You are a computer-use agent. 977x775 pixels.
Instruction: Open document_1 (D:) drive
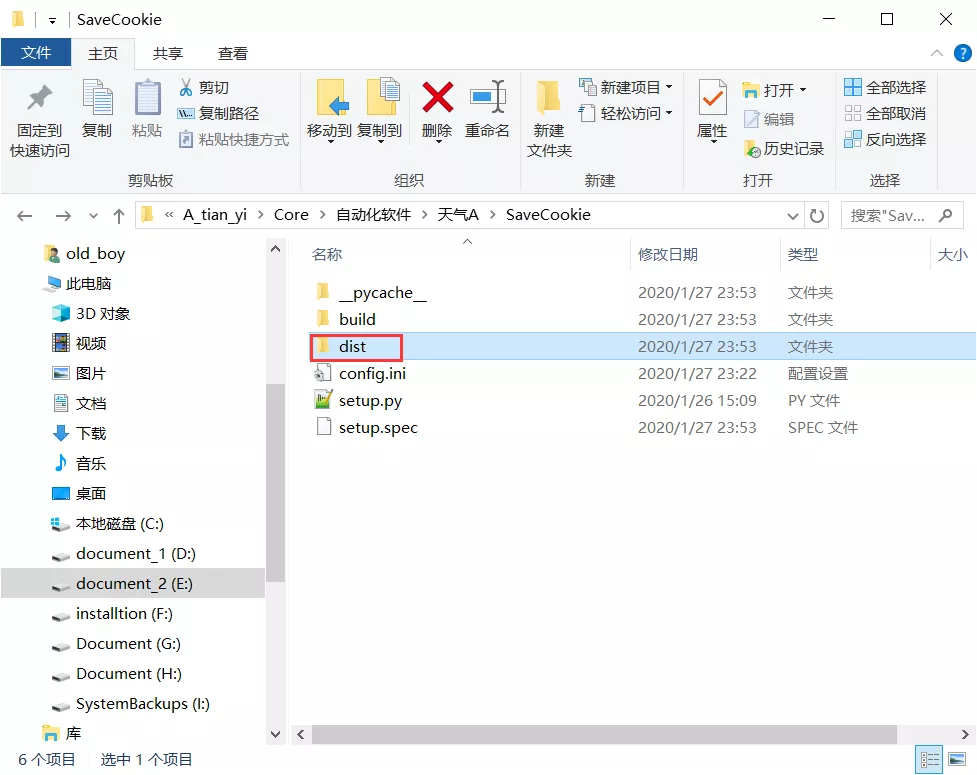123,553
